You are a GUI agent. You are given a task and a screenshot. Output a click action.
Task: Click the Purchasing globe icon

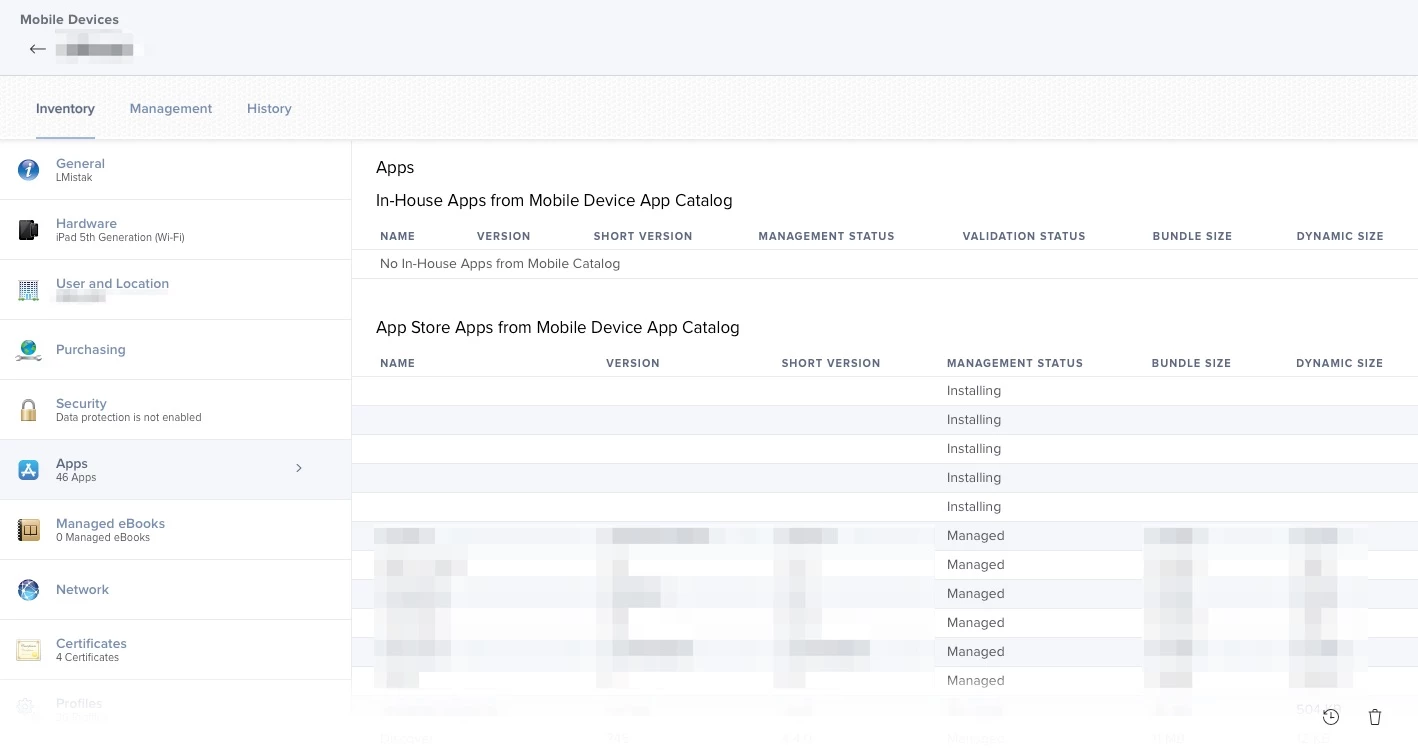pos(29,350)
